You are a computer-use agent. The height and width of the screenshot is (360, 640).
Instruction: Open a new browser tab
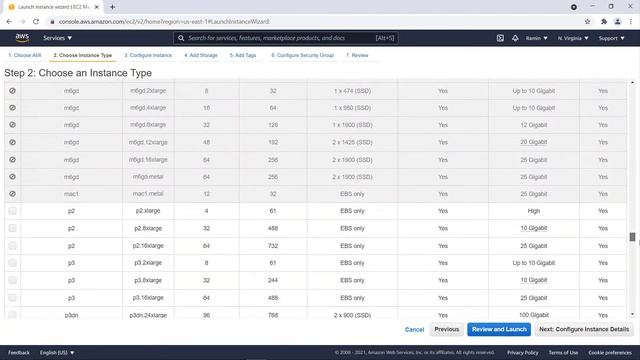pyautogui.click(x=112, y=7)
